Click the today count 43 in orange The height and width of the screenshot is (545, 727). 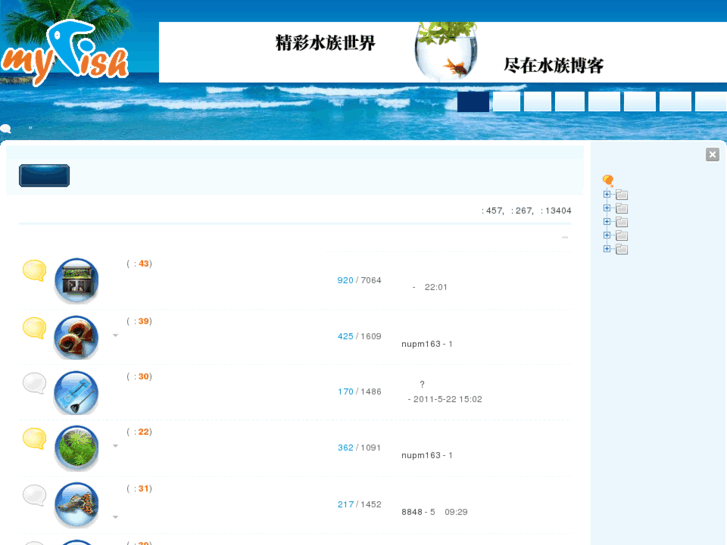point(144,263)
